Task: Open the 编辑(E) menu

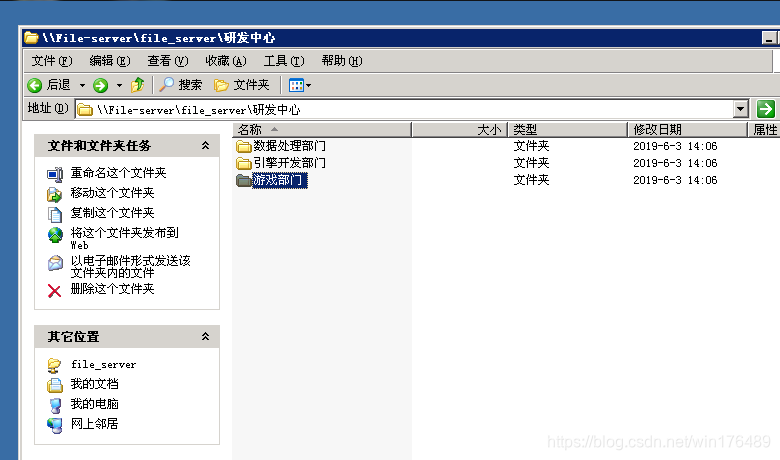Action: [x=110, y=61]
